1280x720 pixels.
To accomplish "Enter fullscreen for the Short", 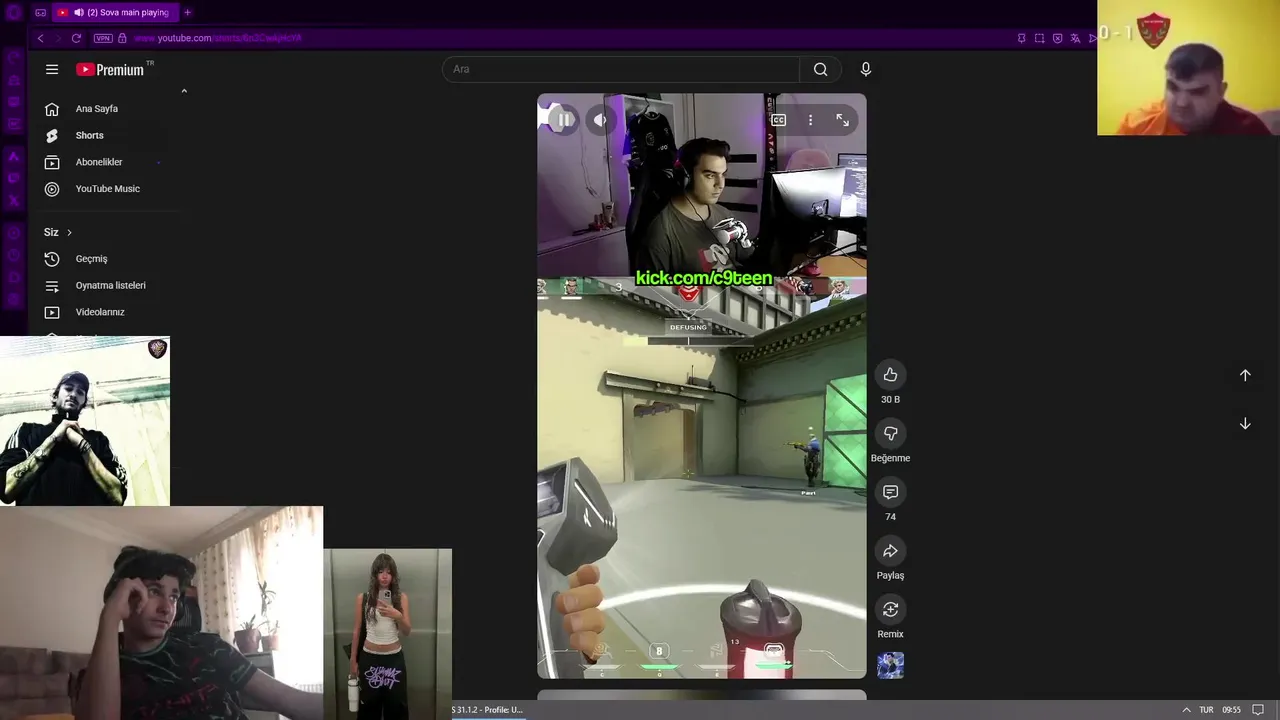I will (x=842, y=120).
